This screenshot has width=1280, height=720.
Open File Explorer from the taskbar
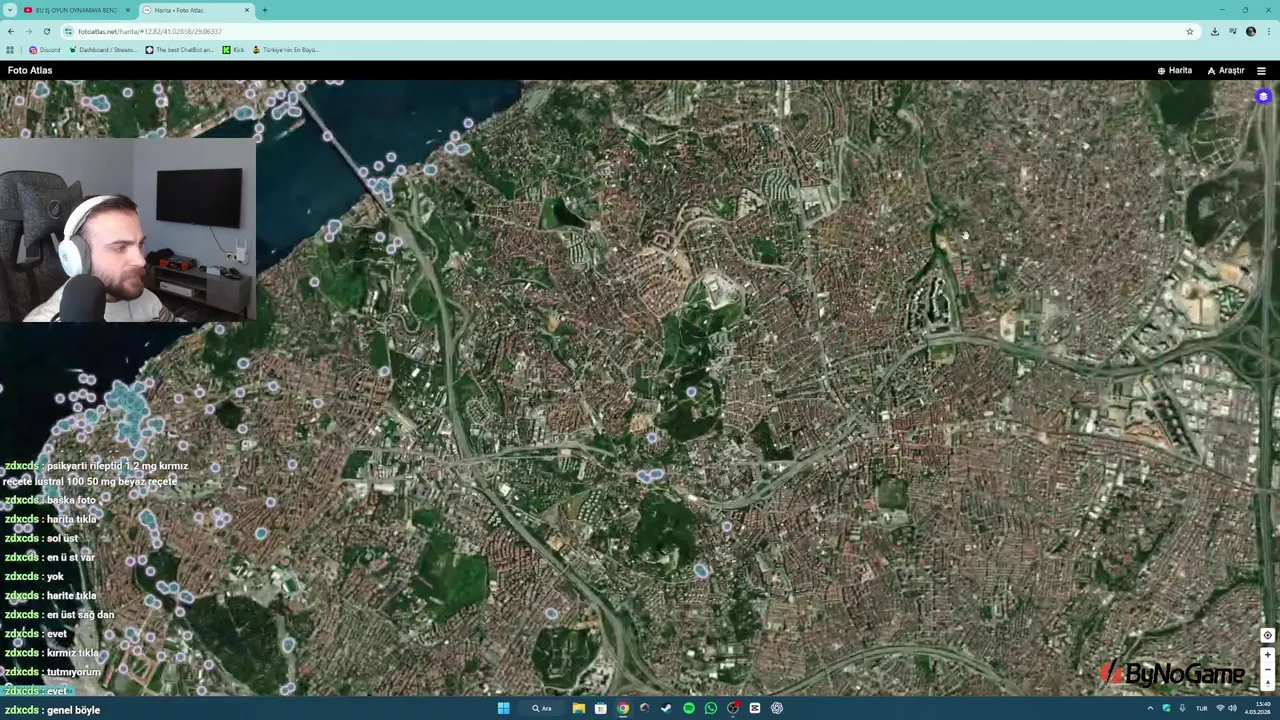tap(578, 708)
